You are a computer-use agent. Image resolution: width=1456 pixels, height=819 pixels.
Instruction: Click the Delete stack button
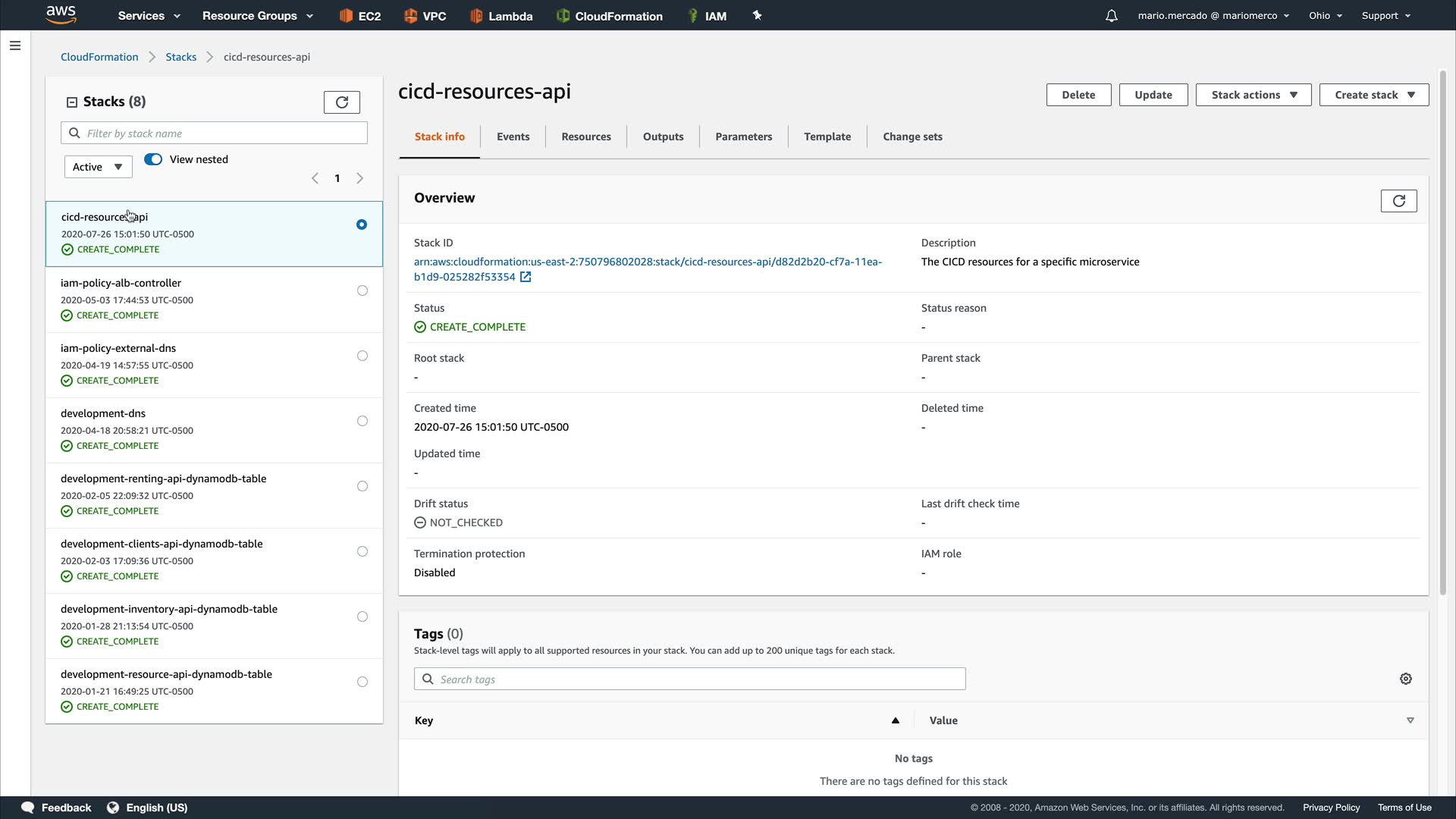tap(1078, 95)
